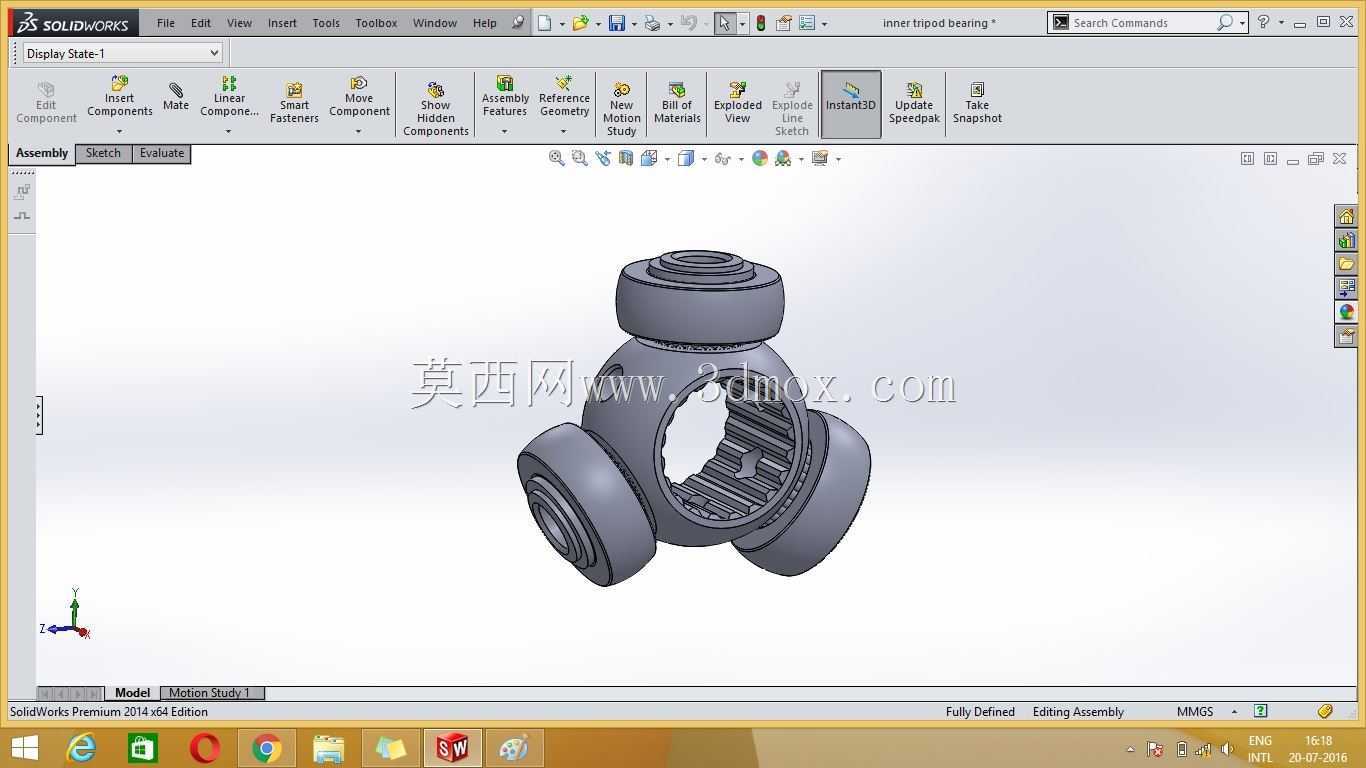Click the Rebuild traffic light icon
1366x768 pixels.
(761, 23)
